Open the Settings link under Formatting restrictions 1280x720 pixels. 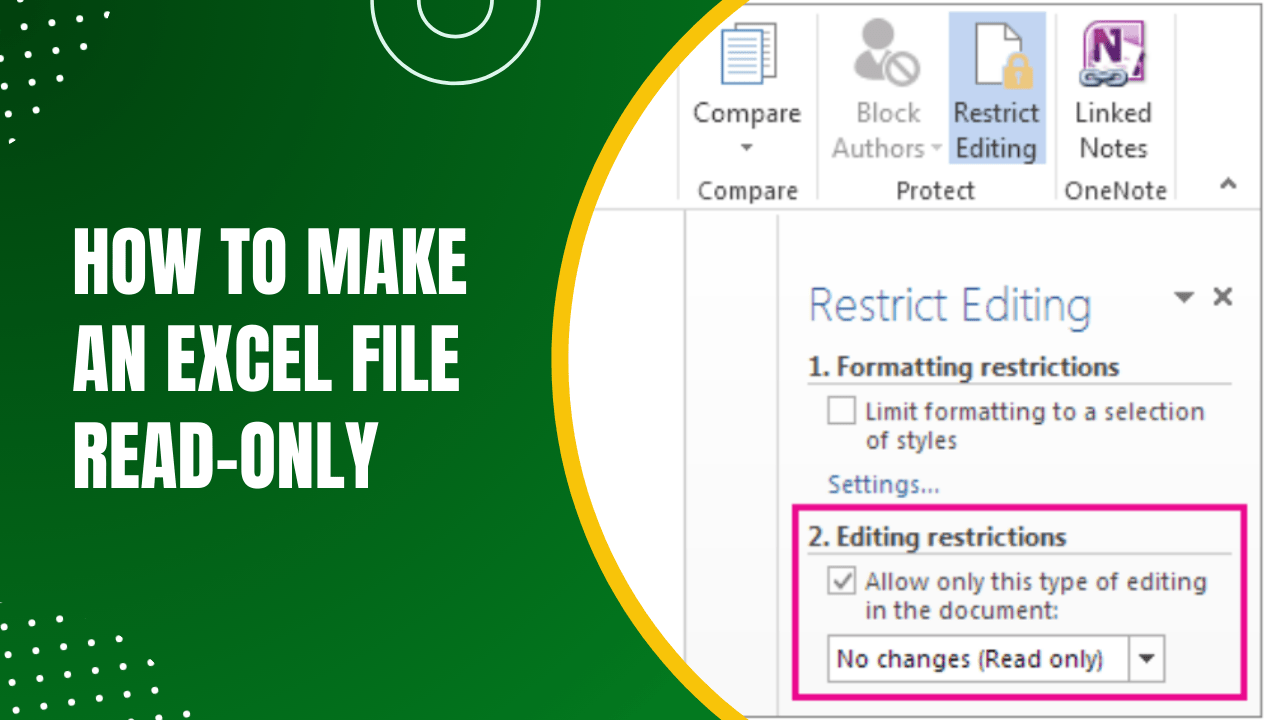(x=883, y=485)
